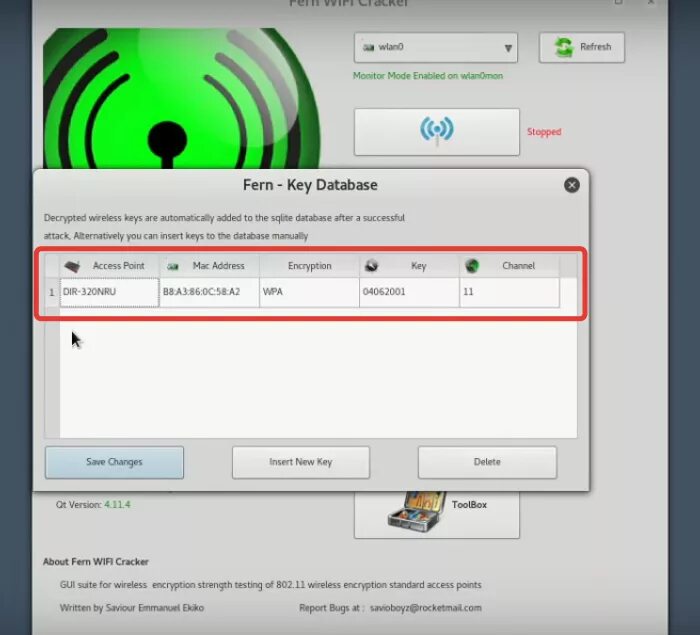
Task: Close the Fern Key Database dialog
Action: (571, 185)
